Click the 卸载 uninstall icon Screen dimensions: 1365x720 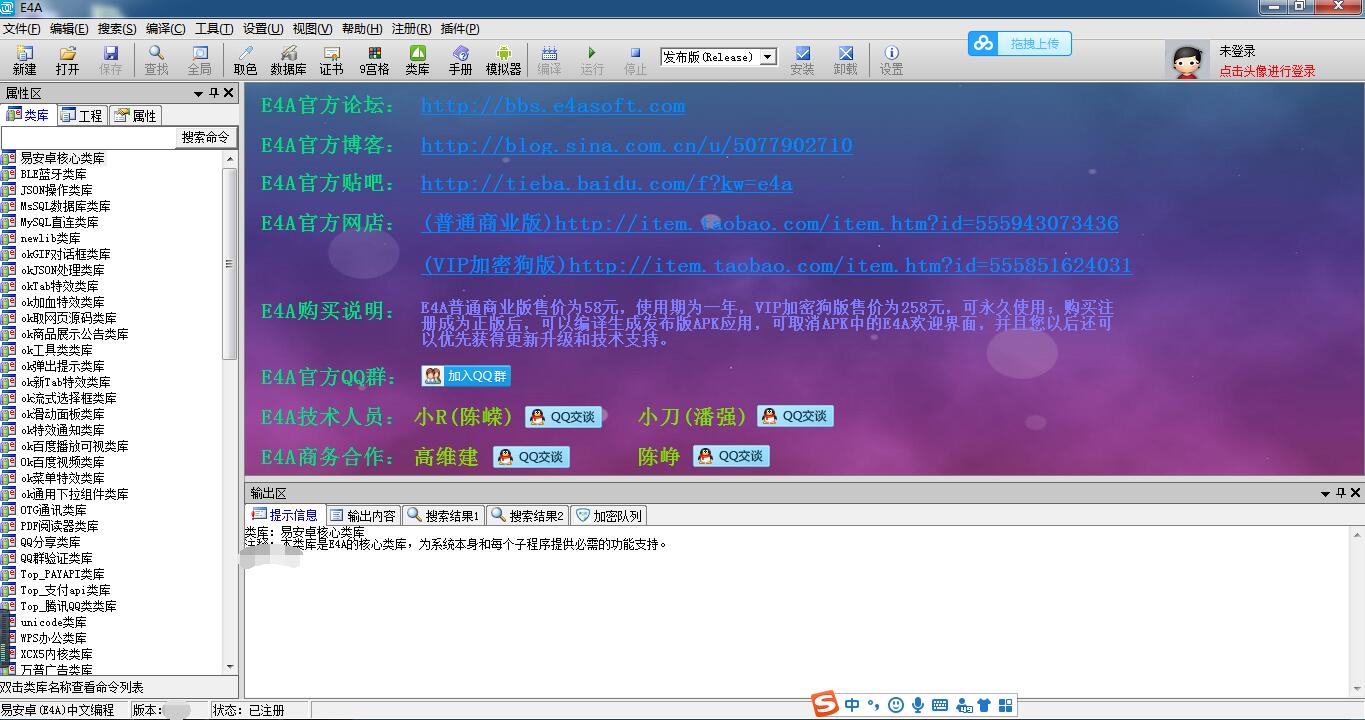[x=845, y=60]
